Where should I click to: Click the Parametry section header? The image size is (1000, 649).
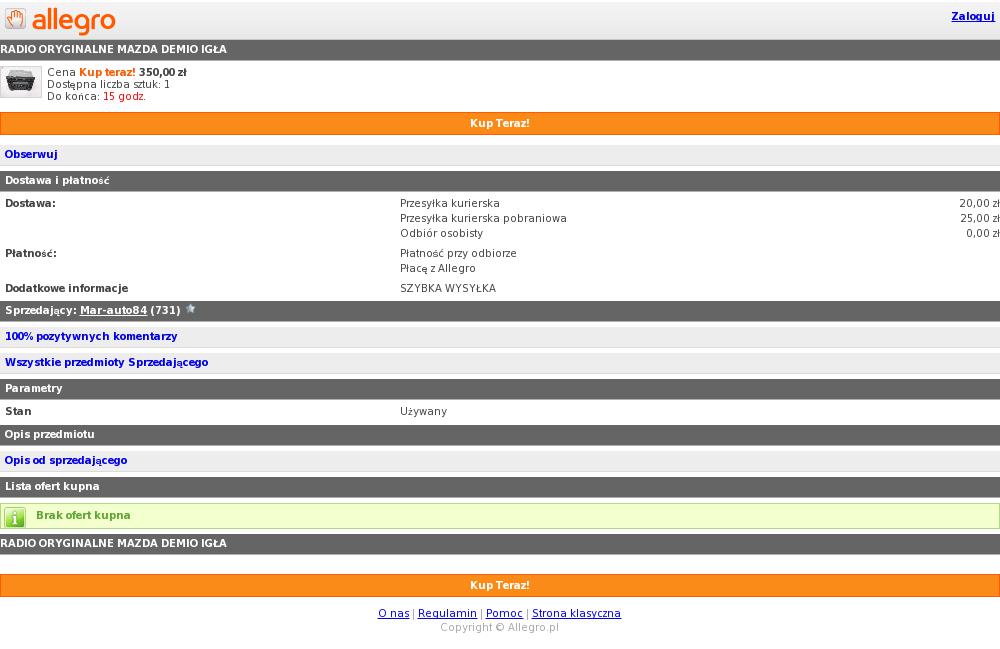(x=500, y=388)
